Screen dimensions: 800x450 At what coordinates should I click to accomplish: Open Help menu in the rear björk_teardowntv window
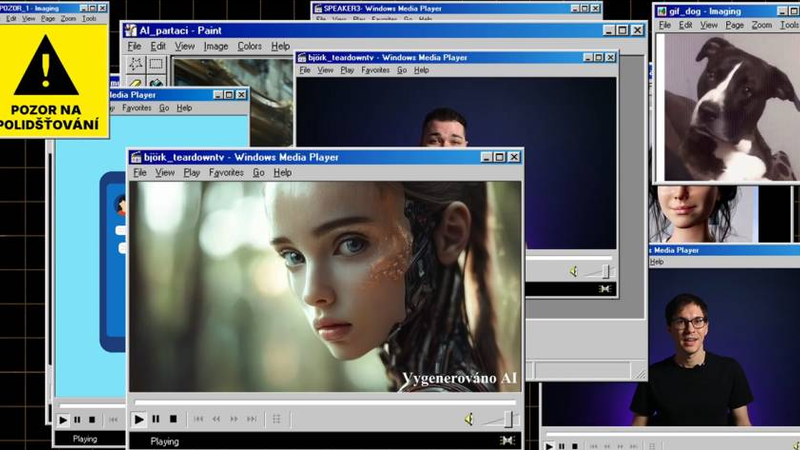pos(421,70)
